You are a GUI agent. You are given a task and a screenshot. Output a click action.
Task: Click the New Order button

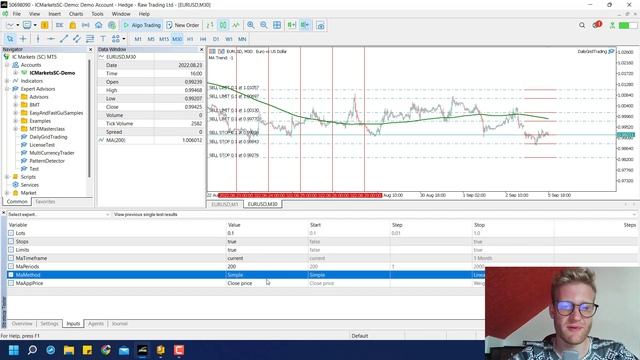click(x=183, y=25)
